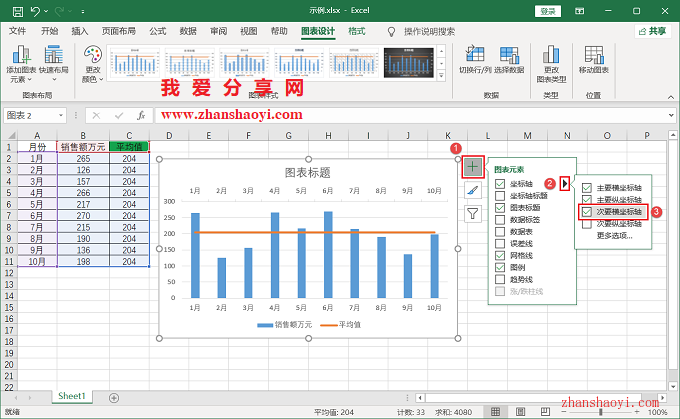Click Switch Row/Column (切换行/列) icon
This screenshot has width=680, height=419.
coord(475,59)
